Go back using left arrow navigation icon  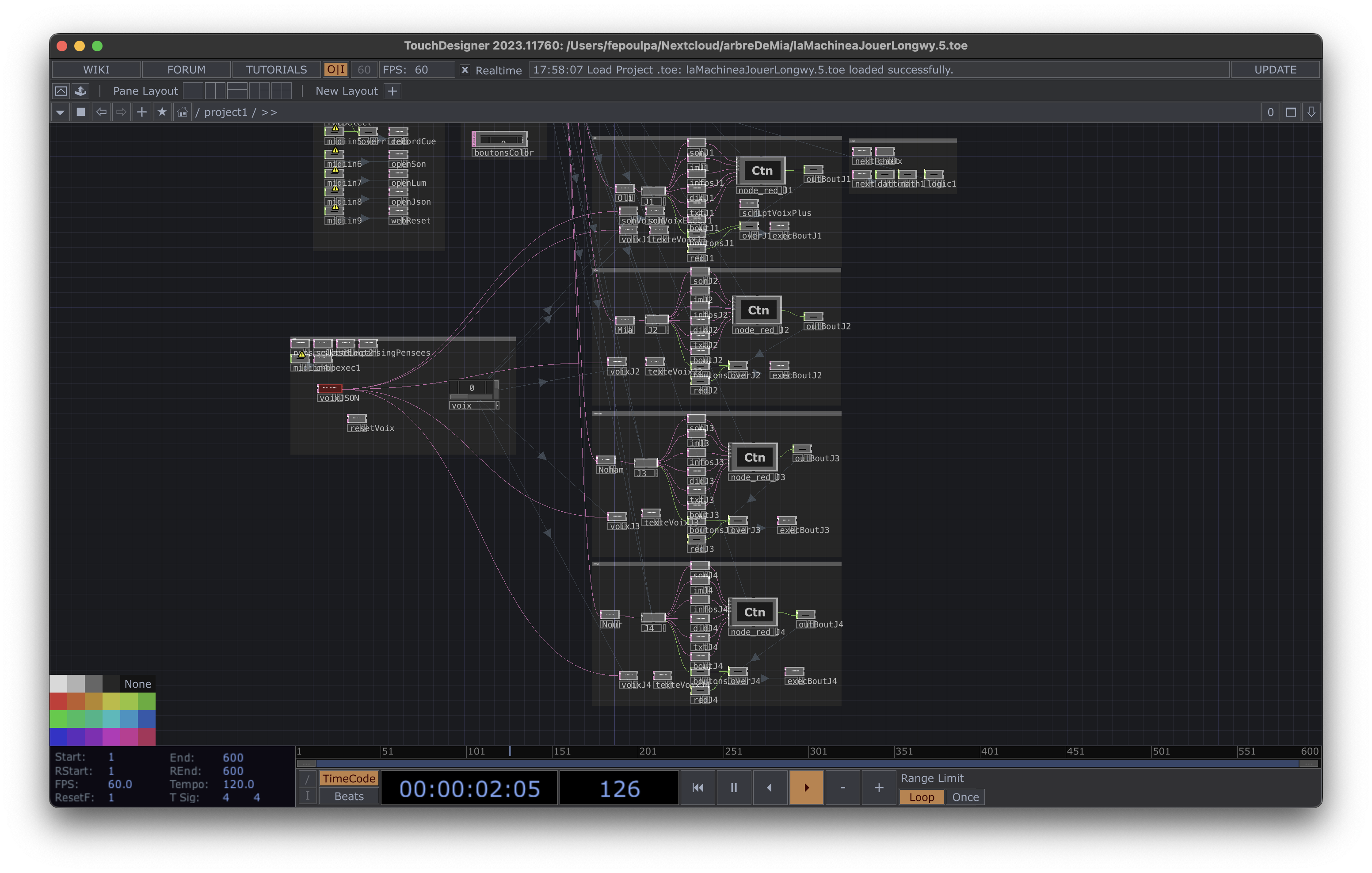pos(101,112)
